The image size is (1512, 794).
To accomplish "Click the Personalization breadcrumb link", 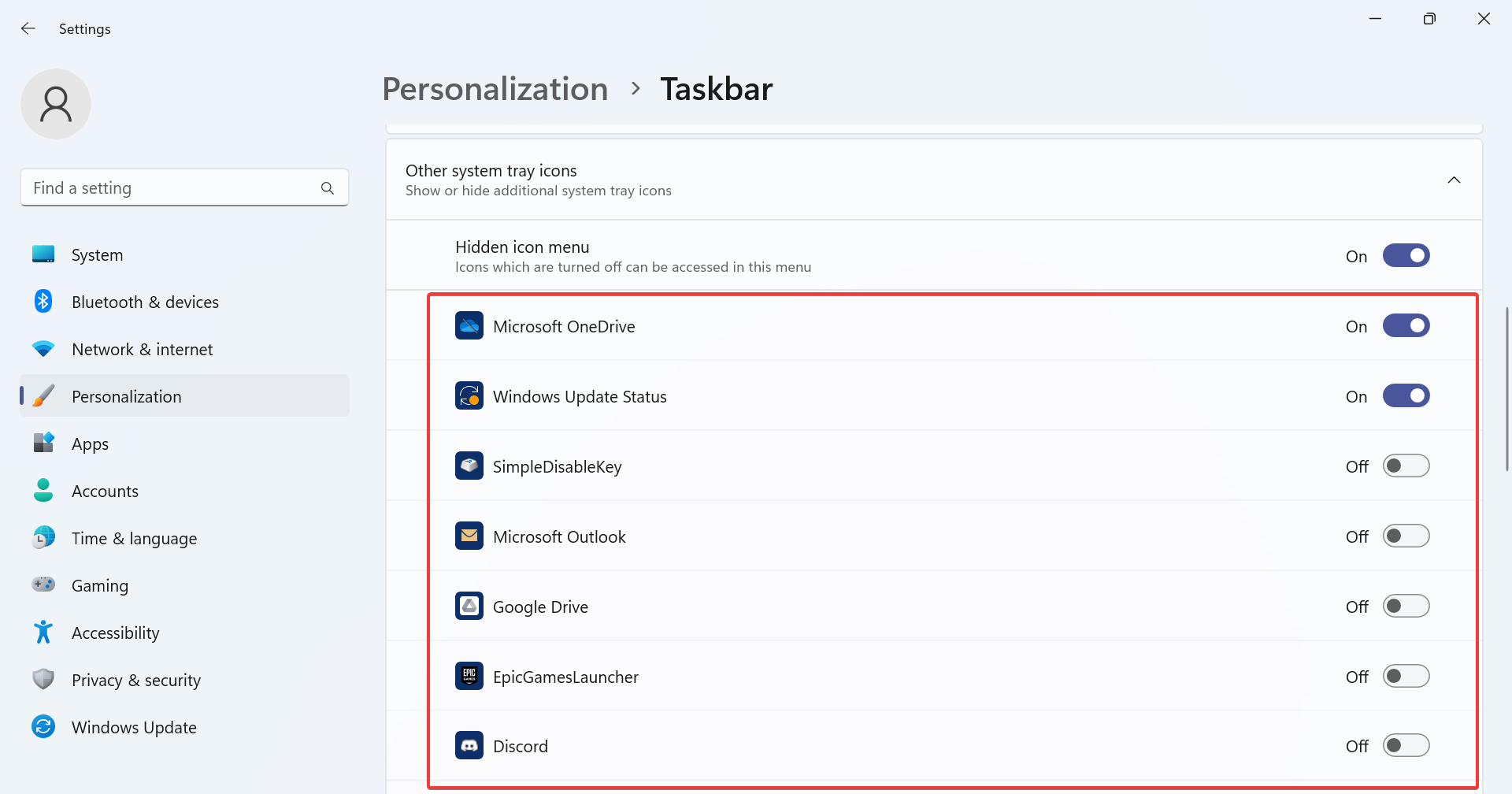I will tap(495, 89).
